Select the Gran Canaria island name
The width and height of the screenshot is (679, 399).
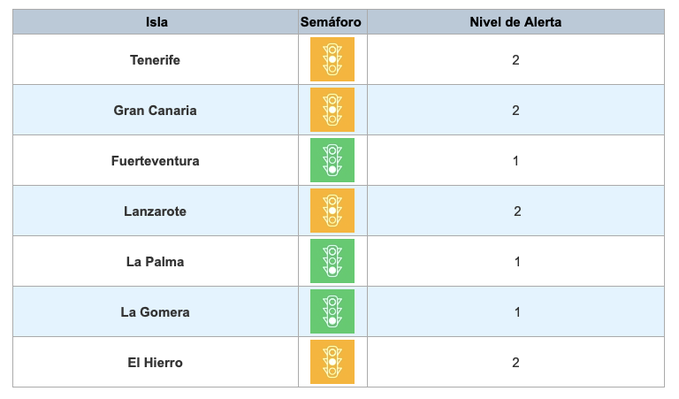point(155,110)
